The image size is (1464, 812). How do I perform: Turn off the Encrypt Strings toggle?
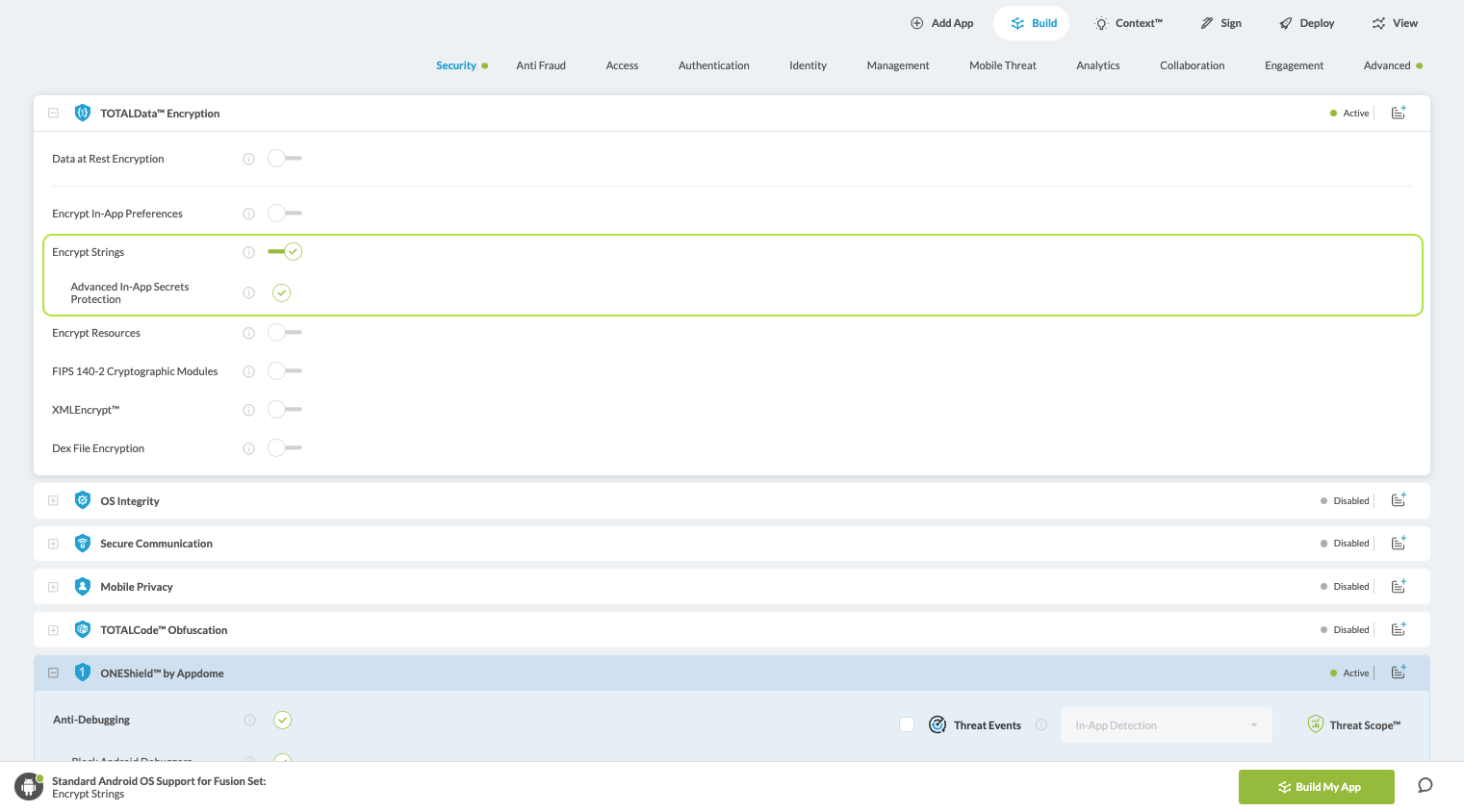(x=285, y=252)
